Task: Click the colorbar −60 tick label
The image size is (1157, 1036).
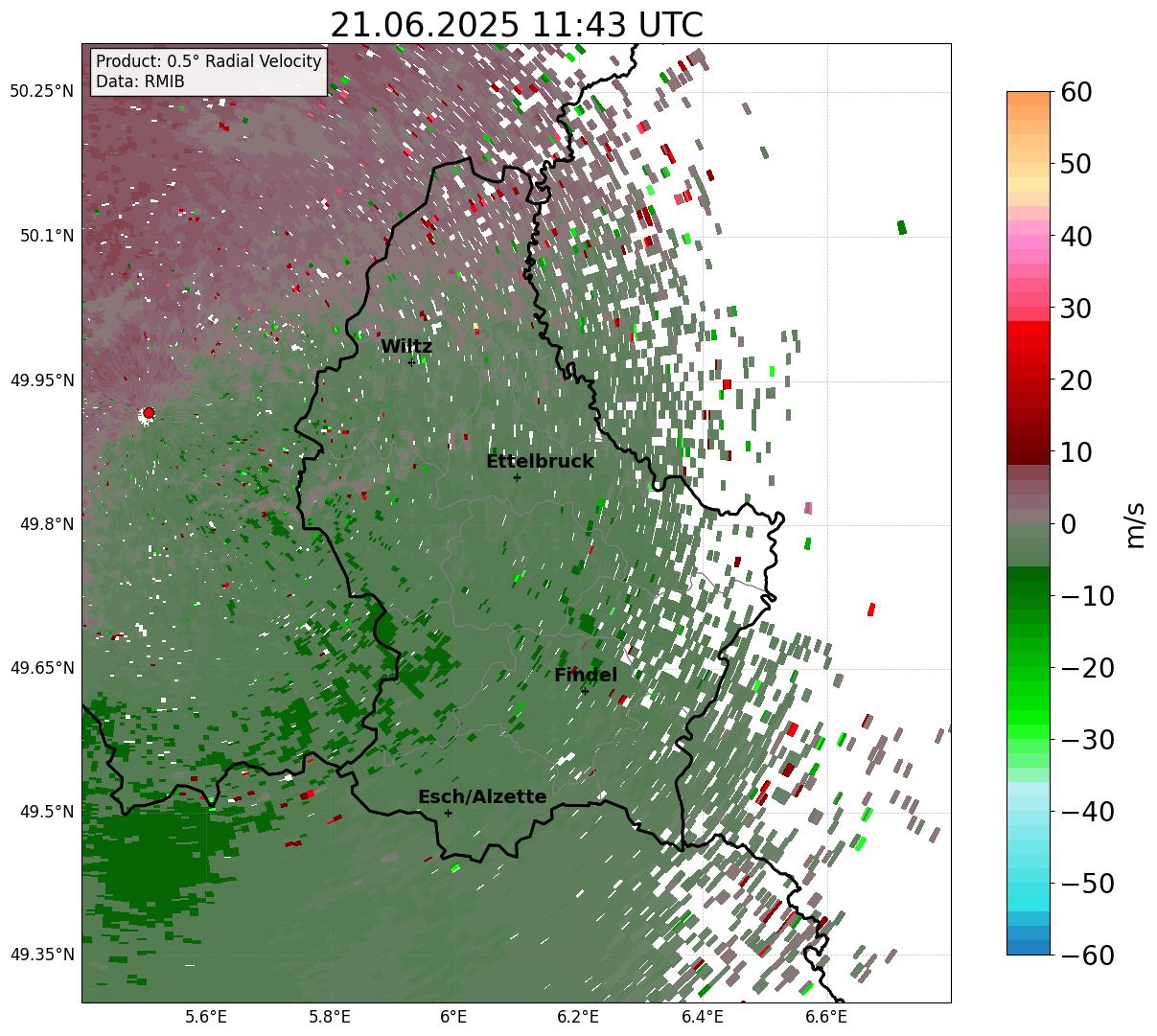Action: tap(1086, 955)
